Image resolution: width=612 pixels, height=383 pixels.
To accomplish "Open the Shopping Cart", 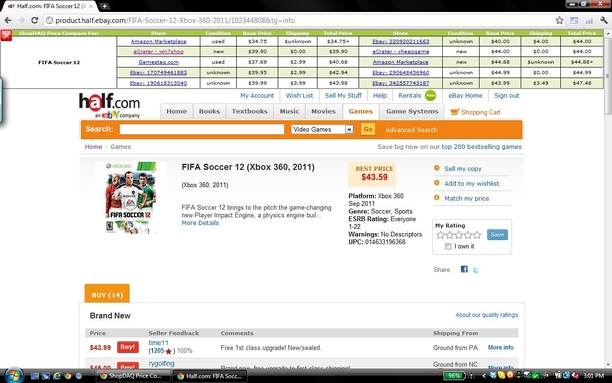I will coord(475,112).
